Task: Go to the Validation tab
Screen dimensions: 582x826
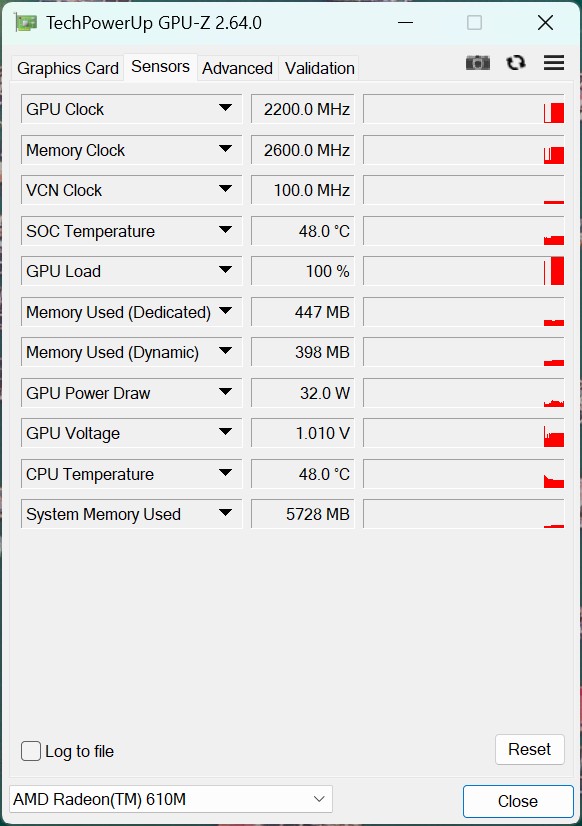Action: (319, 68)
